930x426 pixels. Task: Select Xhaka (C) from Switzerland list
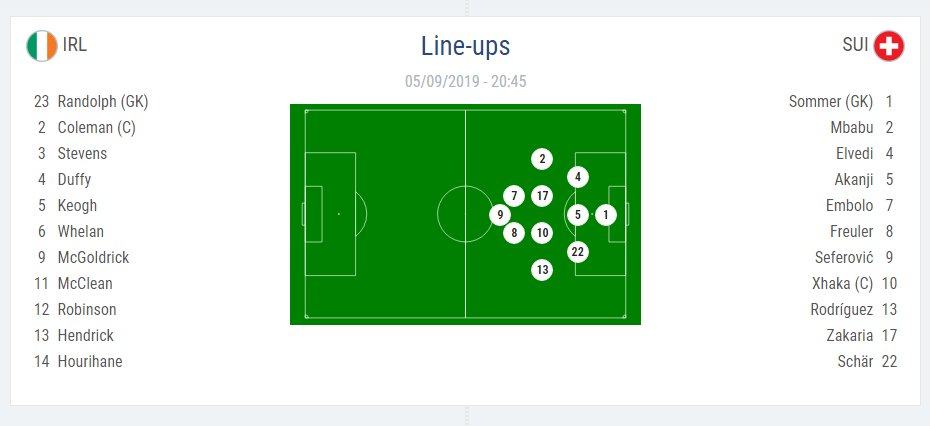(x=842, y=284)
